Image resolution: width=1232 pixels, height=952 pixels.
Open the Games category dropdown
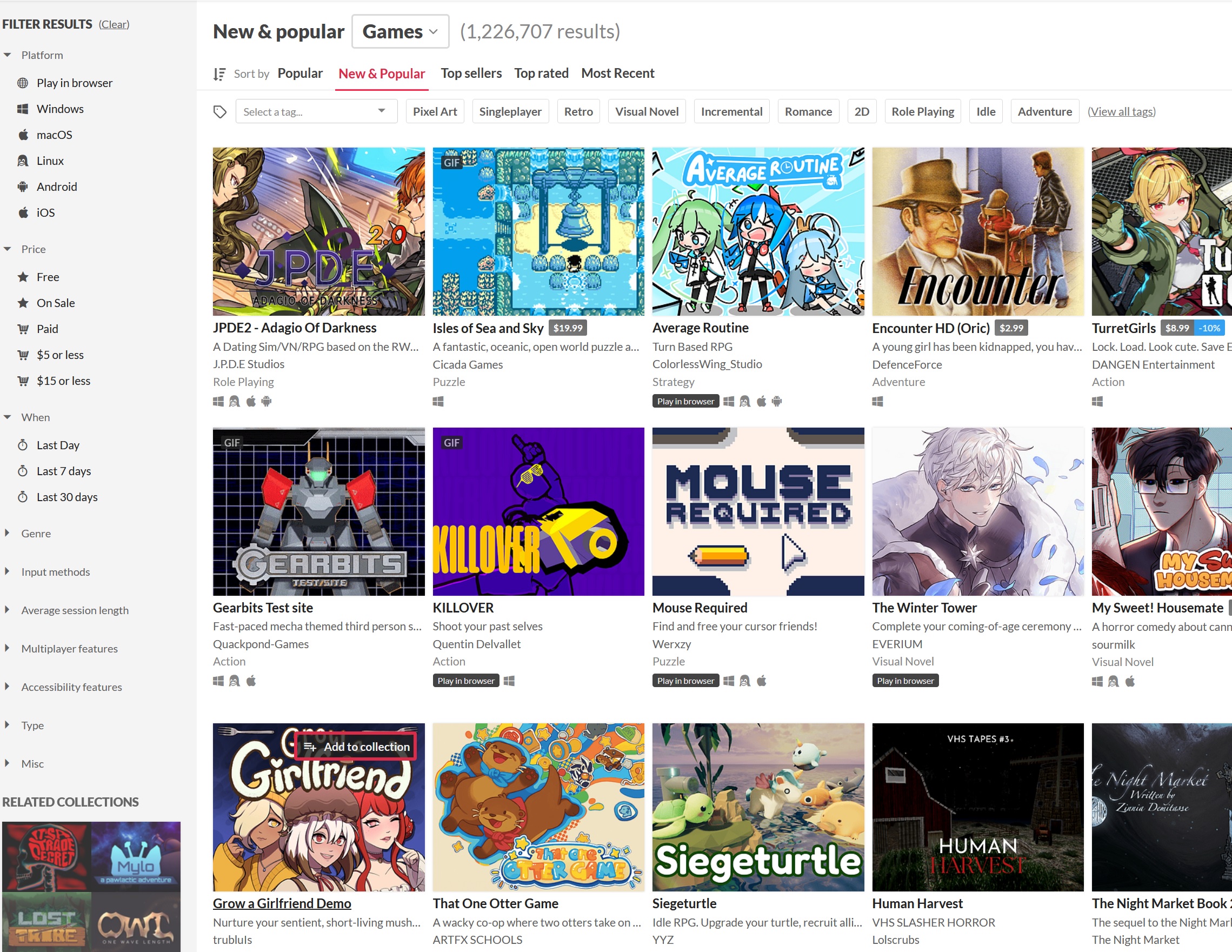(x=400, y=31)
